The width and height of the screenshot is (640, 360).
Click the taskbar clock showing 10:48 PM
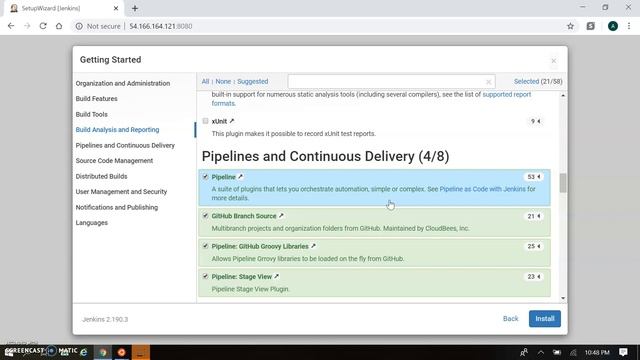coord(597,352)
